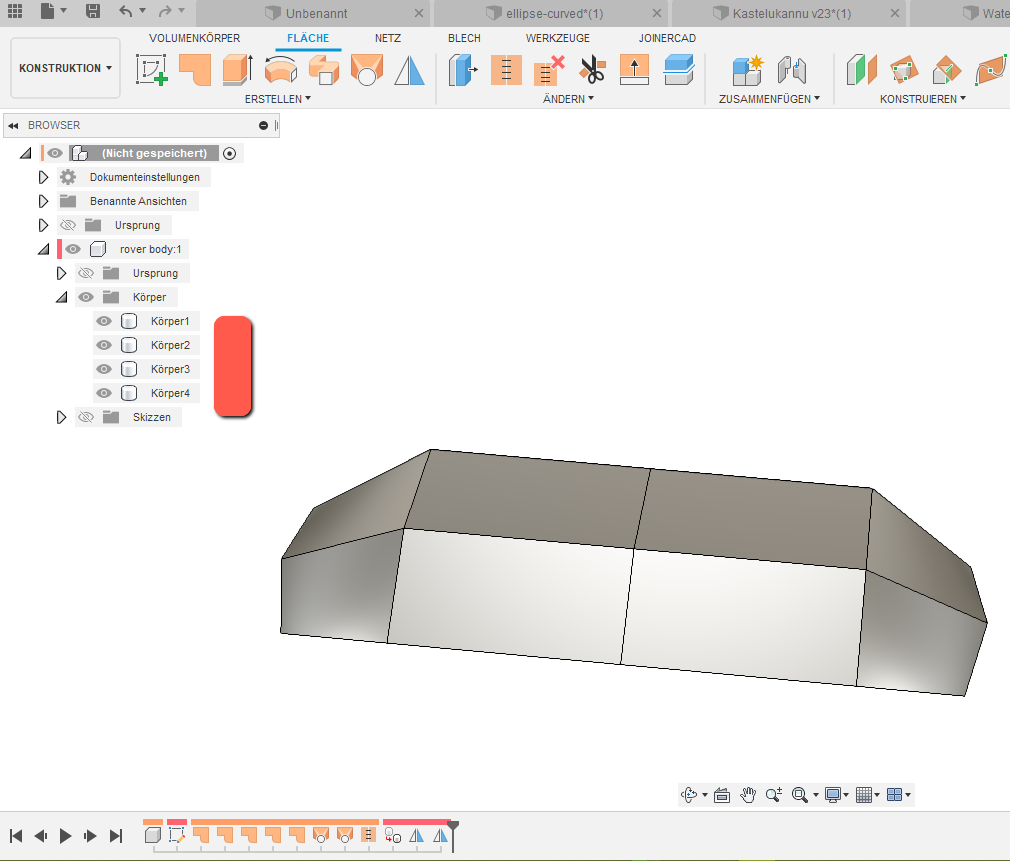
Task: Open the ÄNDERN dropdown menu
Action: (x=568, y=99)
